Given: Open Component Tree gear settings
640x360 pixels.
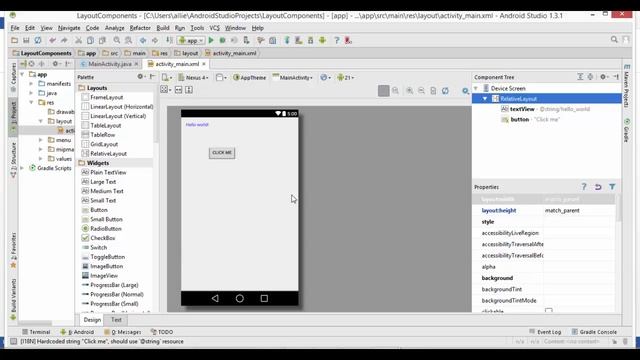Looking at the screenshot, I should [603, 77].
